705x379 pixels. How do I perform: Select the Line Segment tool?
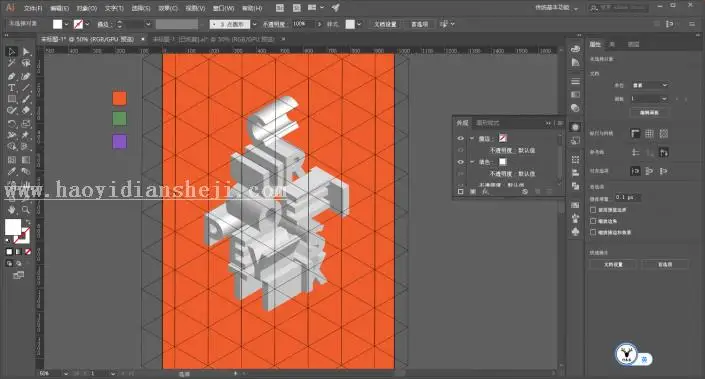(x=26, y=88)
